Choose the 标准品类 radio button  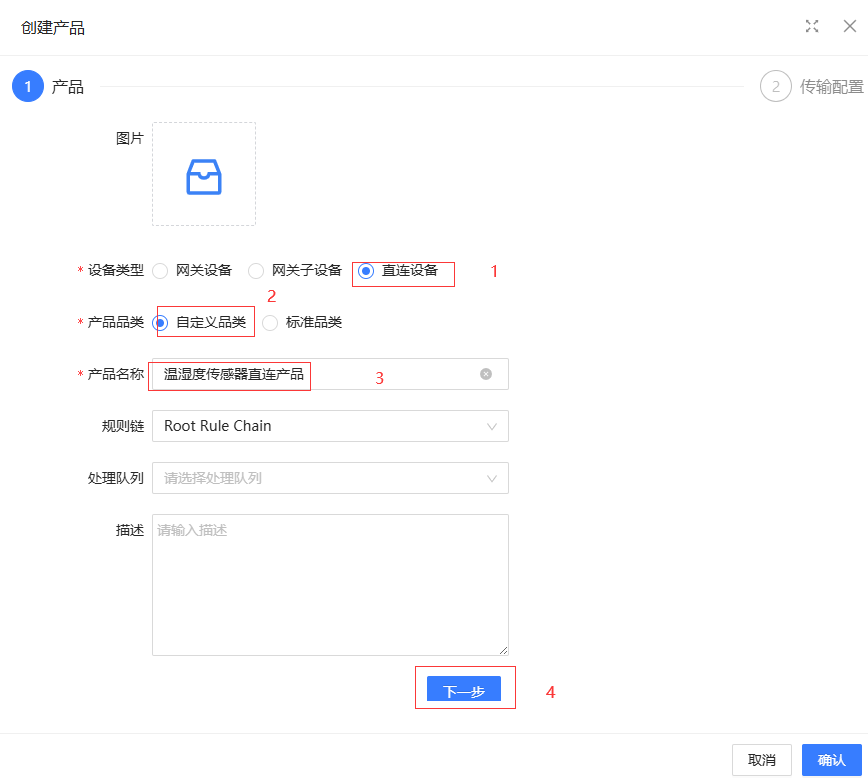coord(270,323)
